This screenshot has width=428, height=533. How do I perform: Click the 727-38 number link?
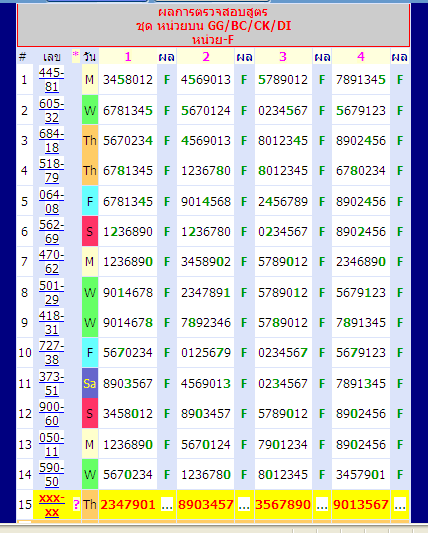point(51,353)
